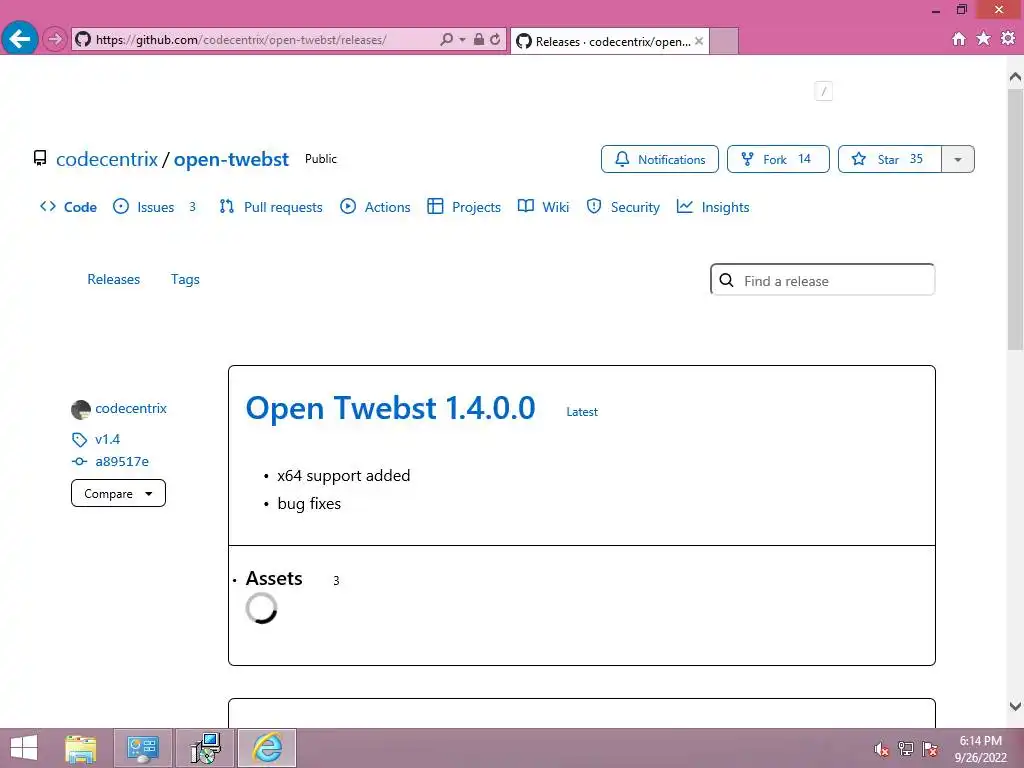Select the Releases · codecentrix browser tab
Screen dimensions: 1024x768
609,41
